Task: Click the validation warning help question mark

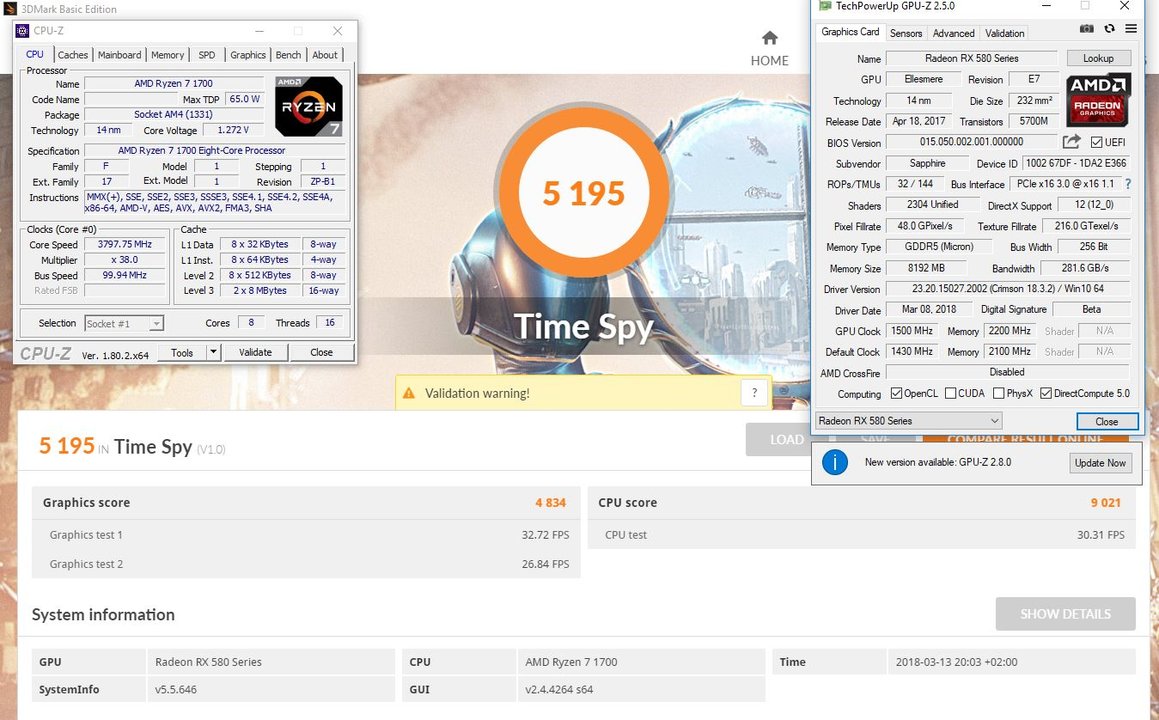Action: tap(754, 393)
